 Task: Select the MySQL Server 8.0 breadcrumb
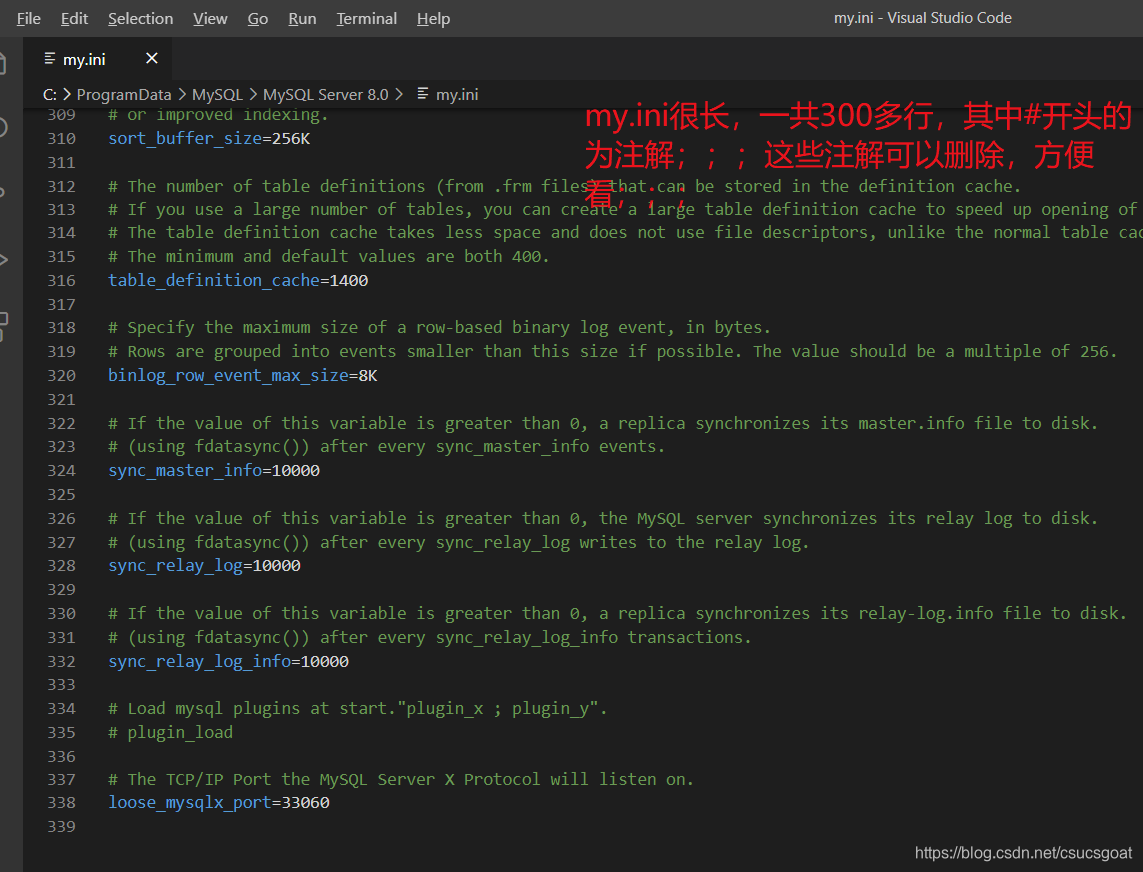click(326, 95)
